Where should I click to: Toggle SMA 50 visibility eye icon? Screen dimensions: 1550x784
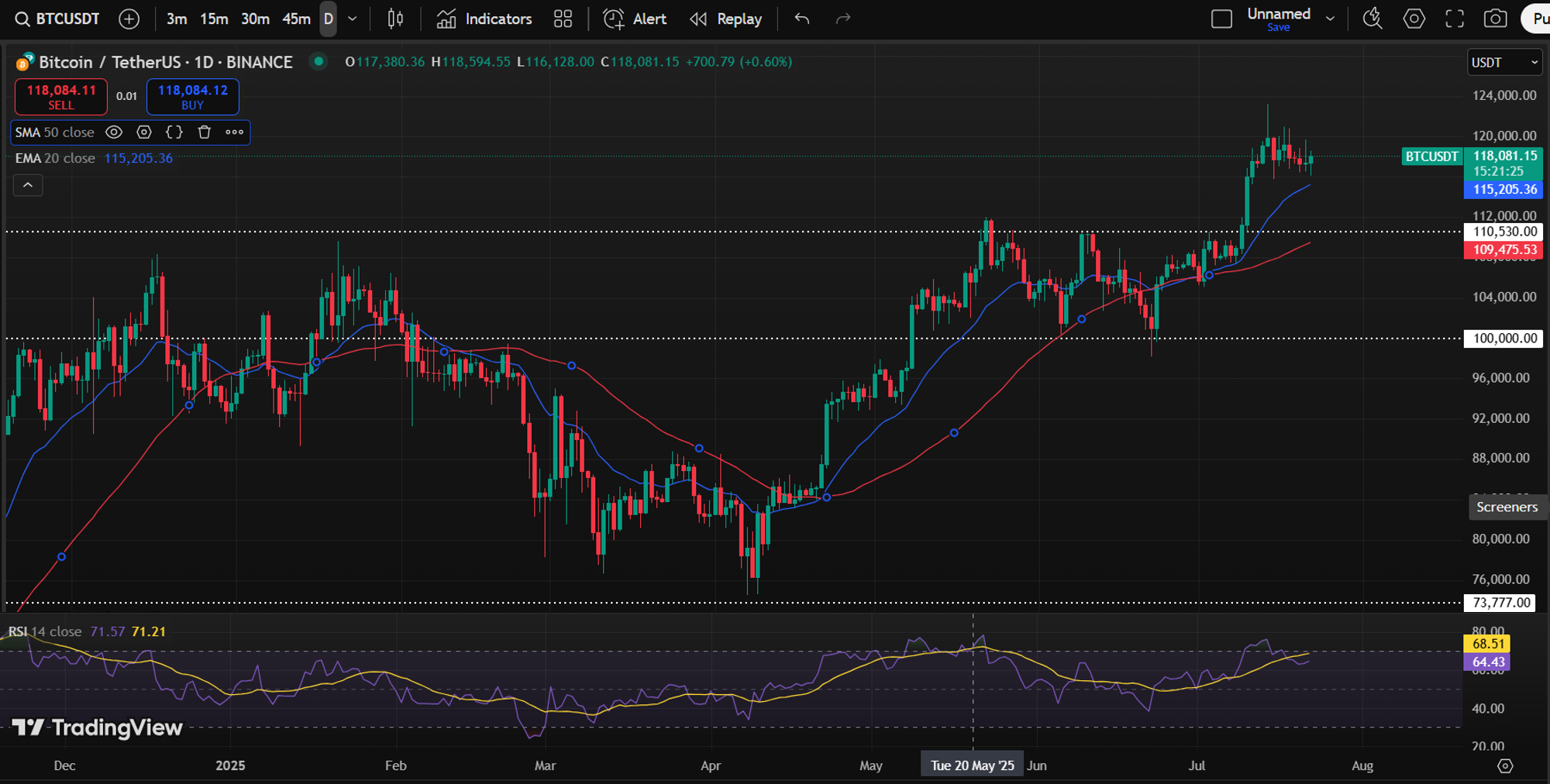114,132
